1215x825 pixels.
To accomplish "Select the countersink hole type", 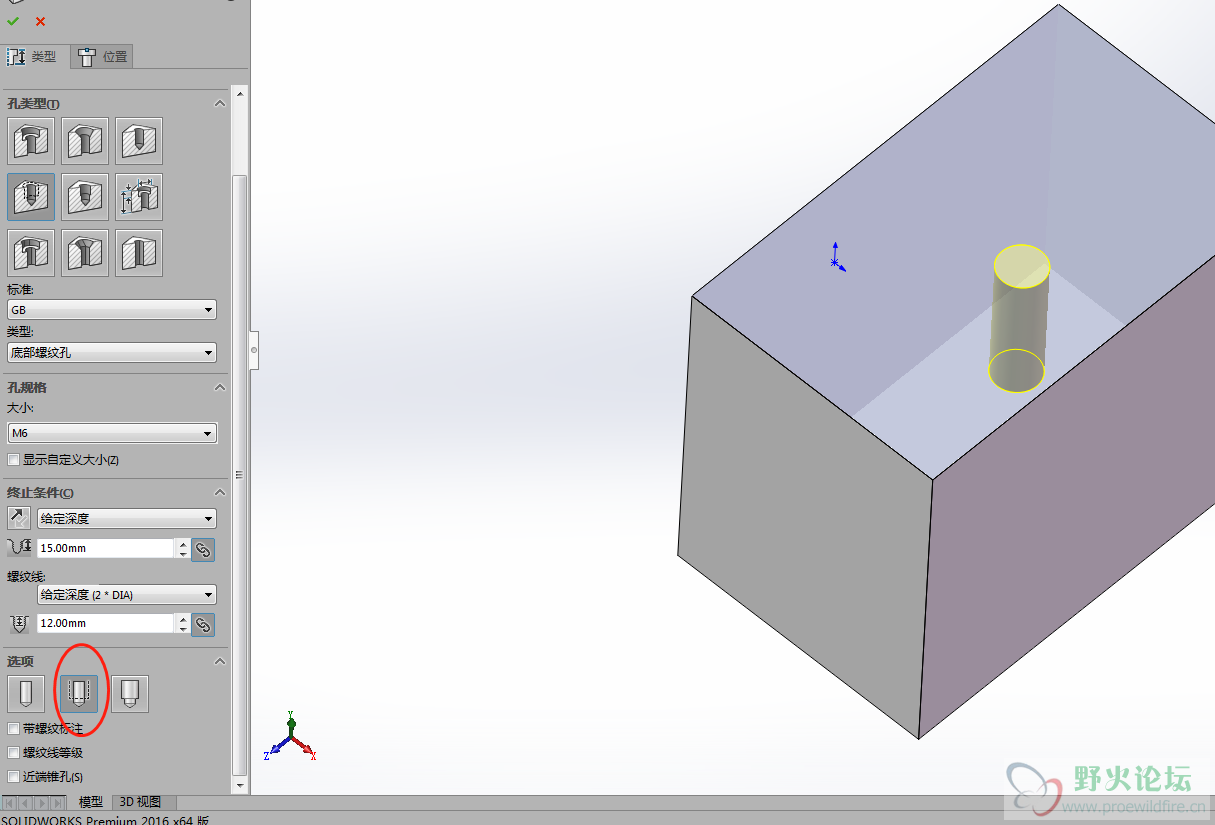I will click(85, 141).
